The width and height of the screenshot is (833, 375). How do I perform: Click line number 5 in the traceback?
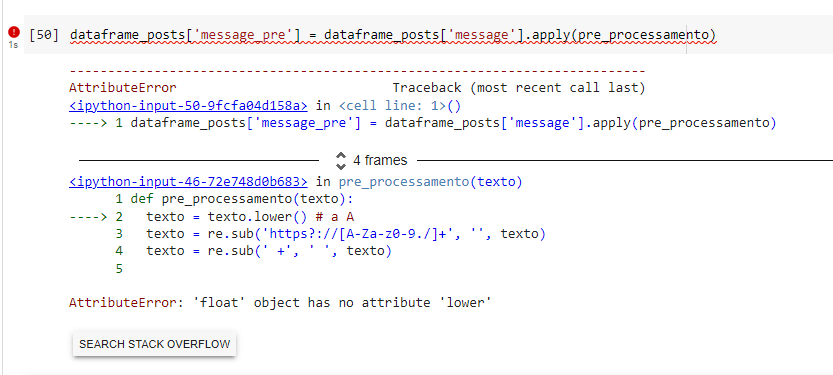pos(119,269)
